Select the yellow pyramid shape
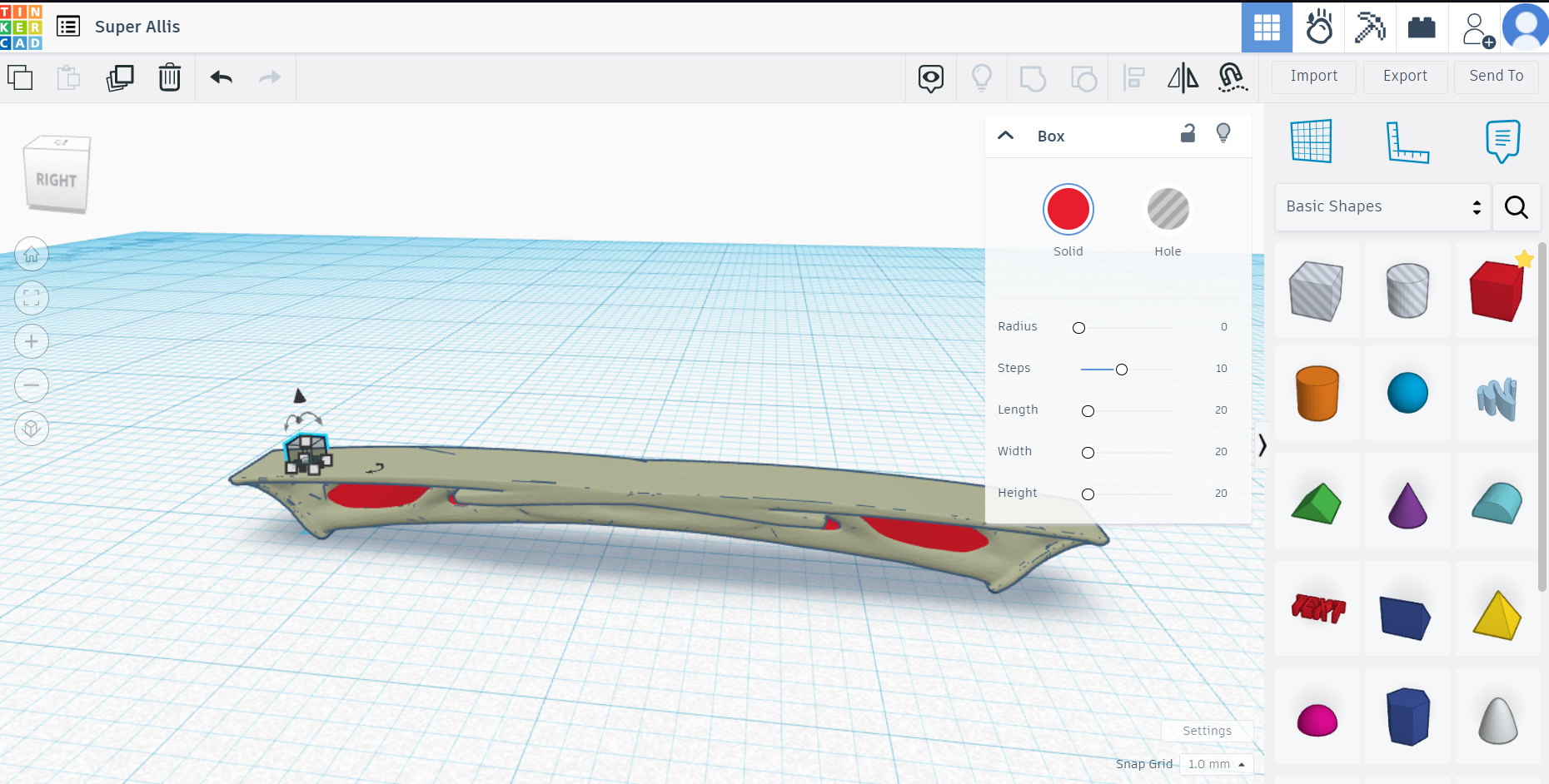This screenshot has width=1549, height=784. (1497, 615)
